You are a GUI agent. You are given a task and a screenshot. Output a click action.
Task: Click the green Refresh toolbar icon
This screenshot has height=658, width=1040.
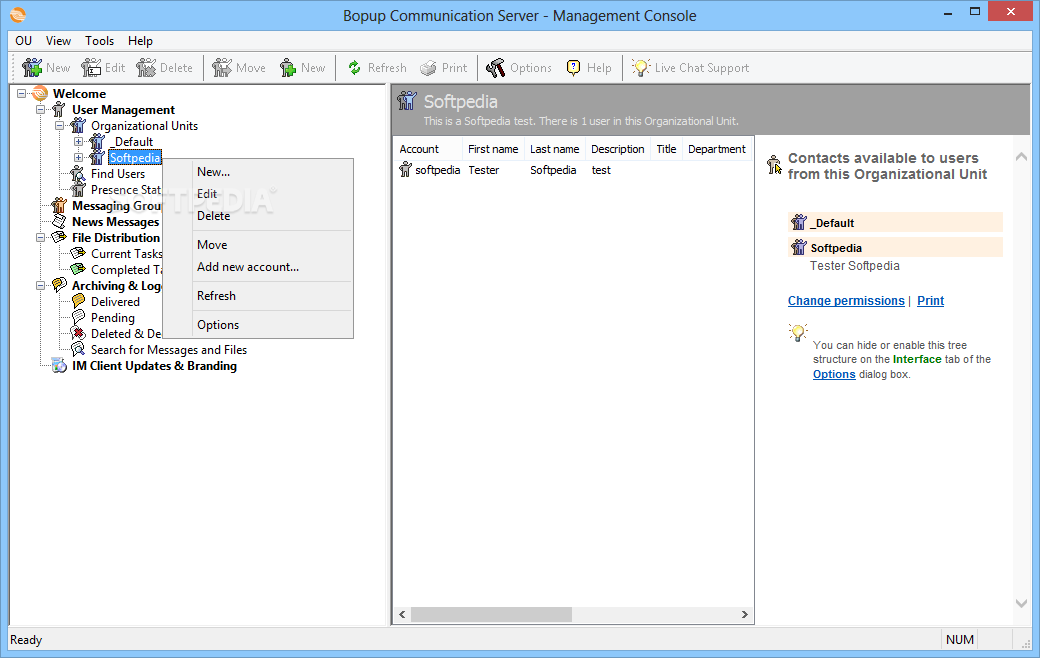coord(355,68)
